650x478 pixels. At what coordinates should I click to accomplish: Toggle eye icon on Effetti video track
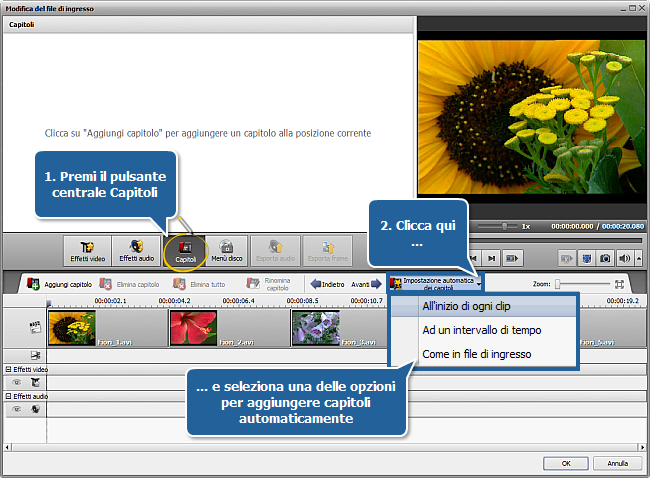pyautogui.click(x=16, y=382)
